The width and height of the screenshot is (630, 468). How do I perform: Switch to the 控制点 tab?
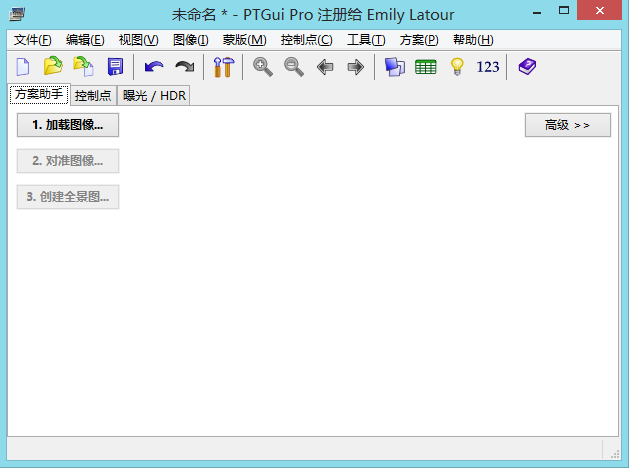[93, 95]
